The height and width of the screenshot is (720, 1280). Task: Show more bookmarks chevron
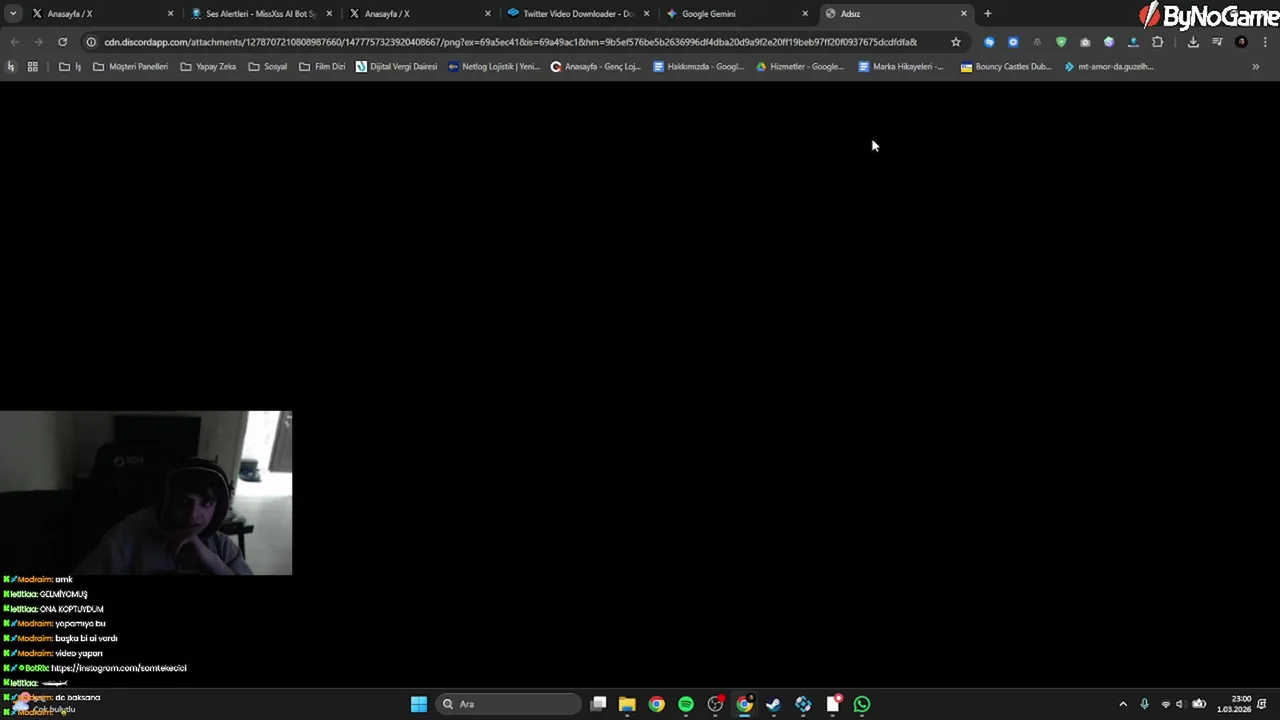click(1255, 67)
